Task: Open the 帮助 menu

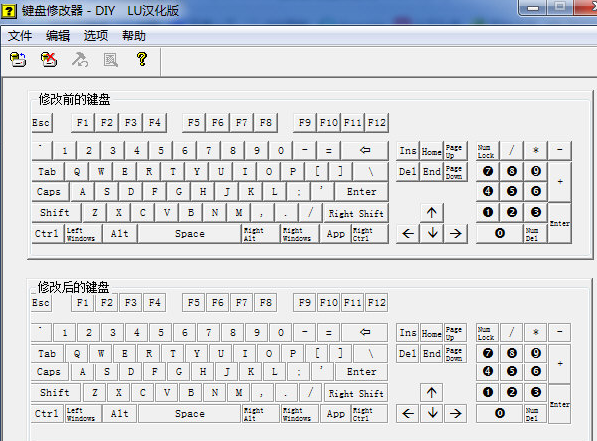Action: click(134, 36)
